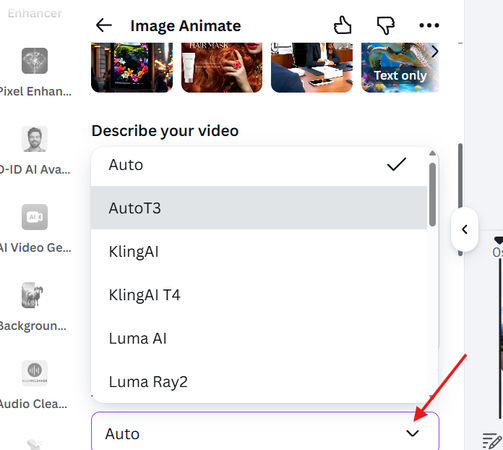The width and height of the screenshot is (503, 450).
Task: Go back from Image Animate panel
Action: [x=104, y=25]
